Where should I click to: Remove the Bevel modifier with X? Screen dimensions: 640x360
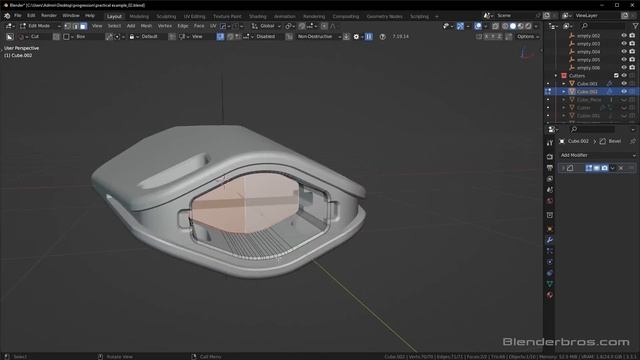click(621, 168)
